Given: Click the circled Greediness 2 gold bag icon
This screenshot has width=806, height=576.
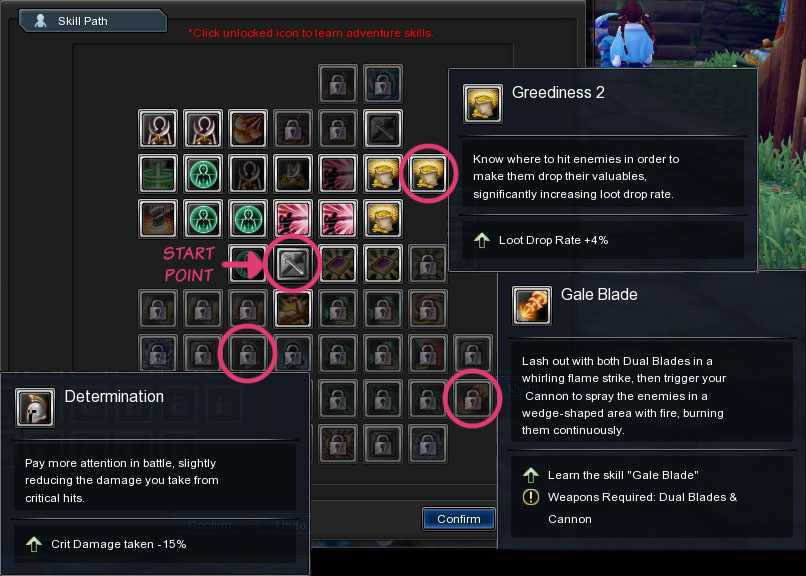Looking at the screenshot, I should pos(428,174).
